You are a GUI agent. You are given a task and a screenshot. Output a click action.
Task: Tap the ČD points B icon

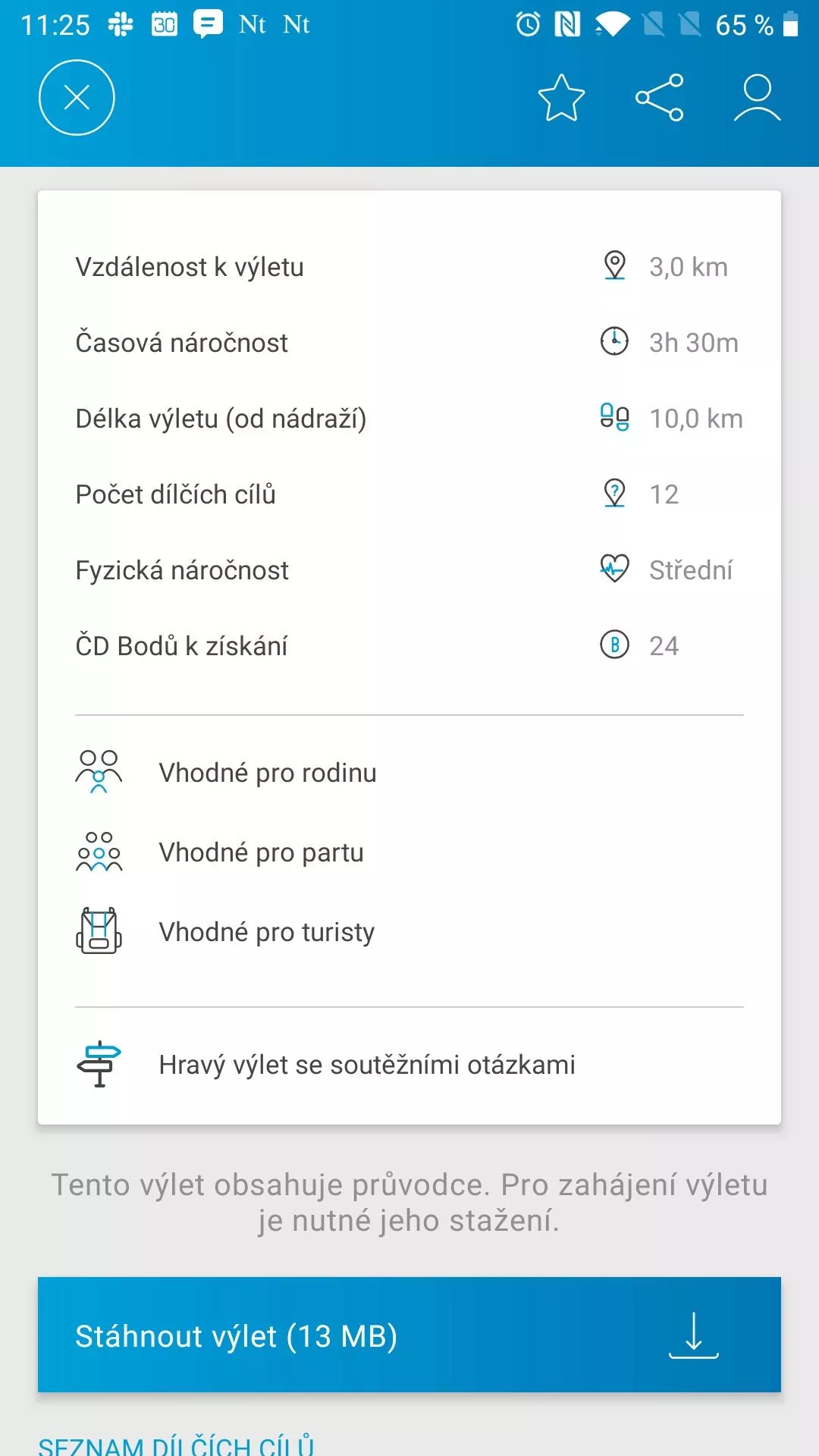coord(614,645)
